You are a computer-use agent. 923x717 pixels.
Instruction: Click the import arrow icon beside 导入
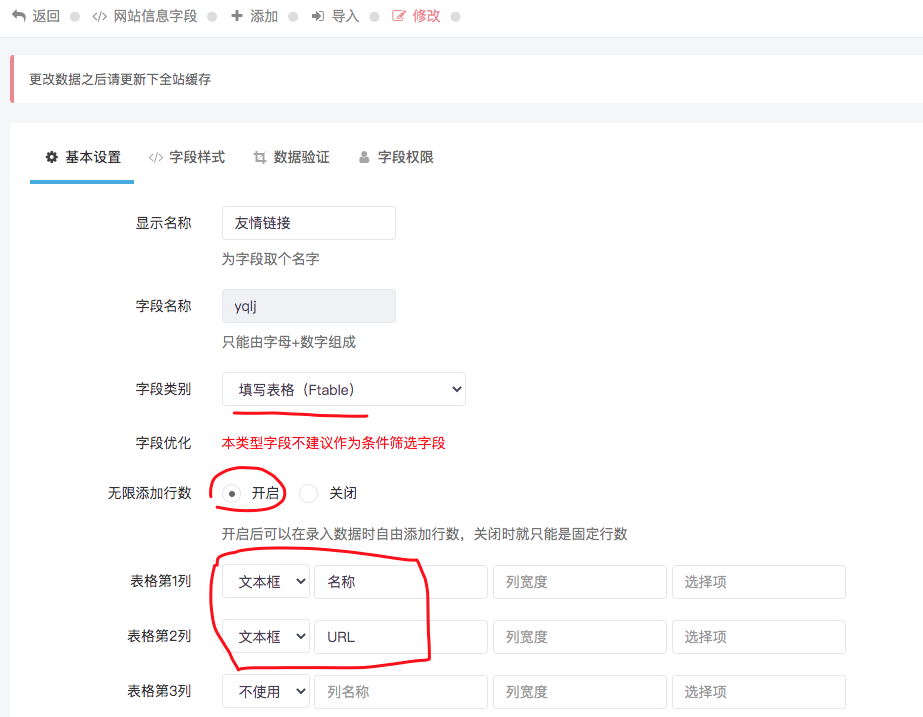[318, 16]
